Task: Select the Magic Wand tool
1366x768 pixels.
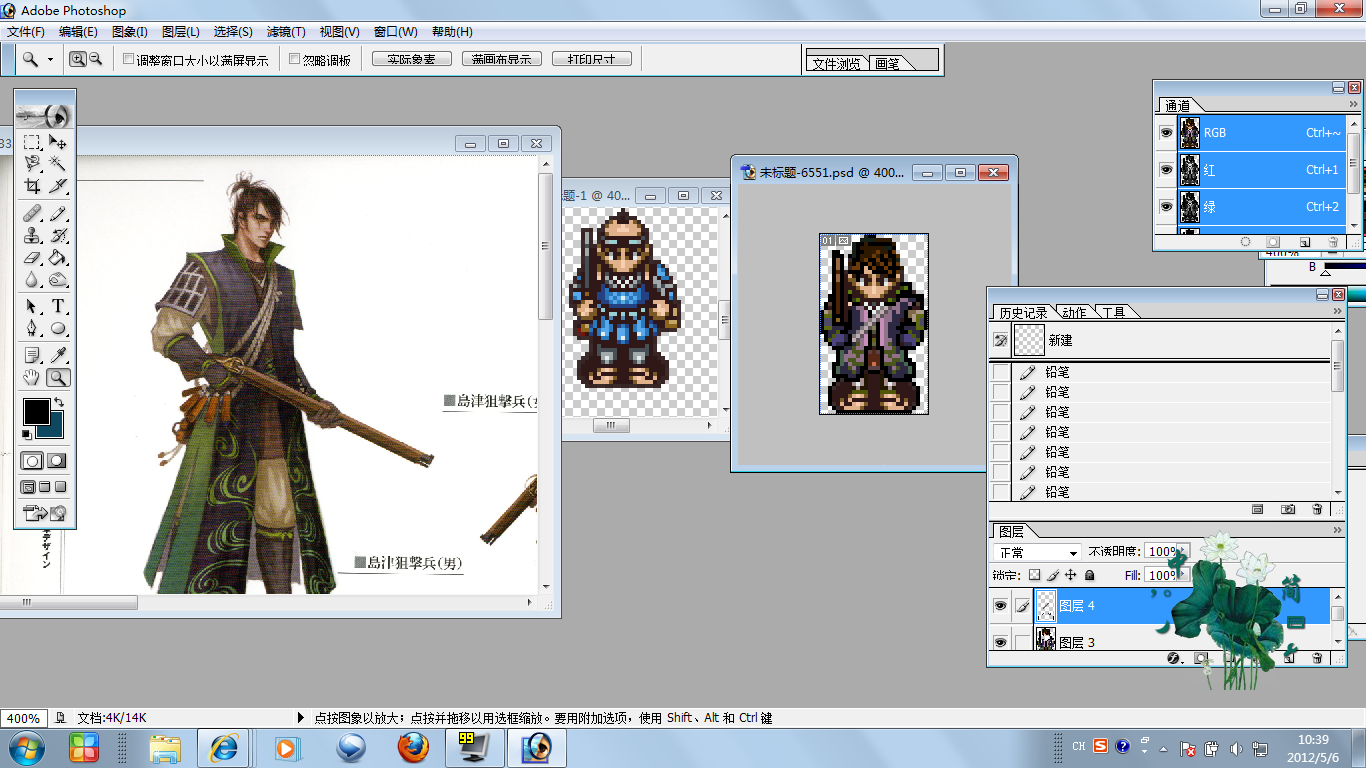Action: [x=58, y=164]
